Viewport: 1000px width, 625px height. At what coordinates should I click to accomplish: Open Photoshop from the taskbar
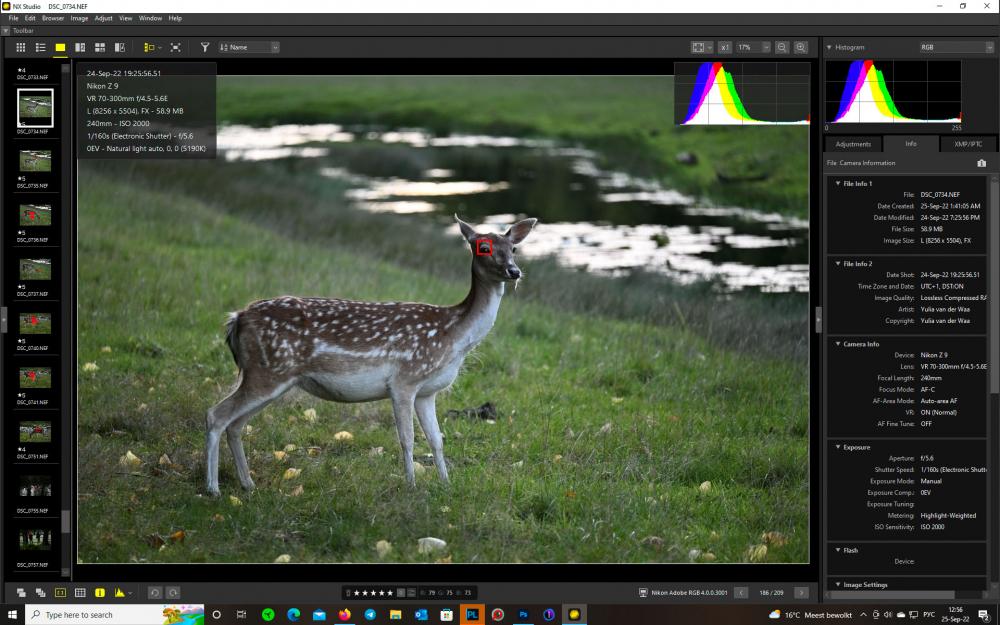pyautogui.click(x=523, y=614)
